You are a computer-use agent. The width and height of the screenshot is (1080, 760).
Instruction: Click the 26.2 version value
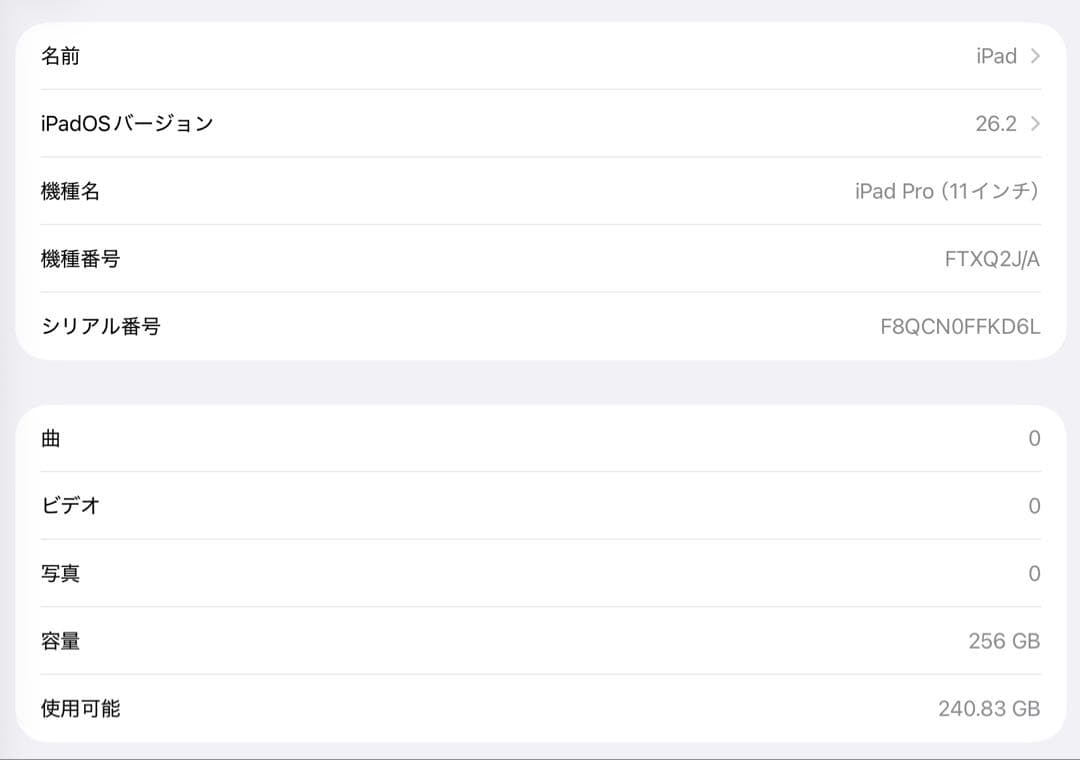tap(995, 124)
